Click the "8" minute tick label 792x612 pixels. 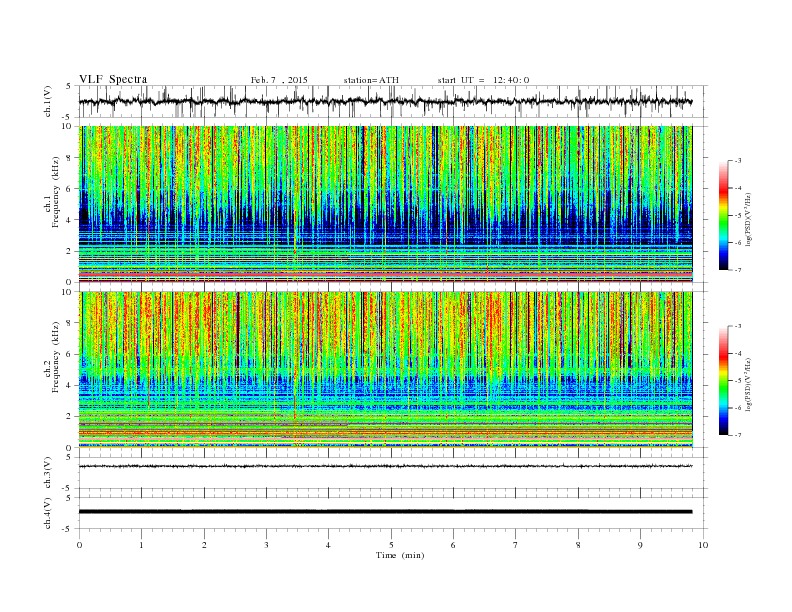(578, 545)
